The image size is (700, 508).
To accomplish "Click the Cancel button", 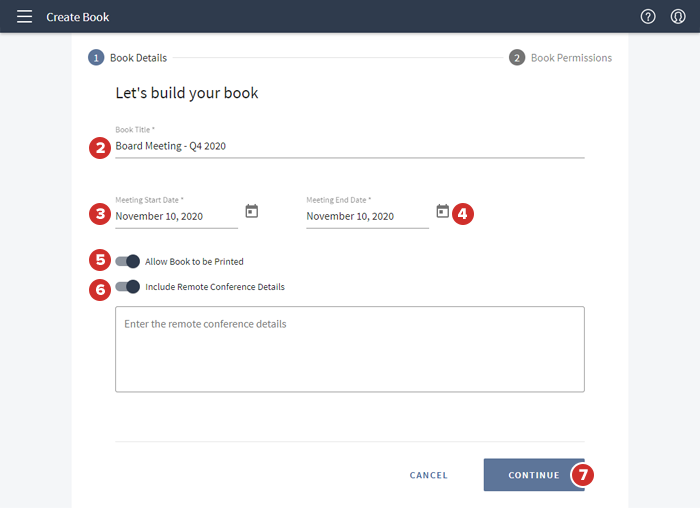I will click(429, 475).
